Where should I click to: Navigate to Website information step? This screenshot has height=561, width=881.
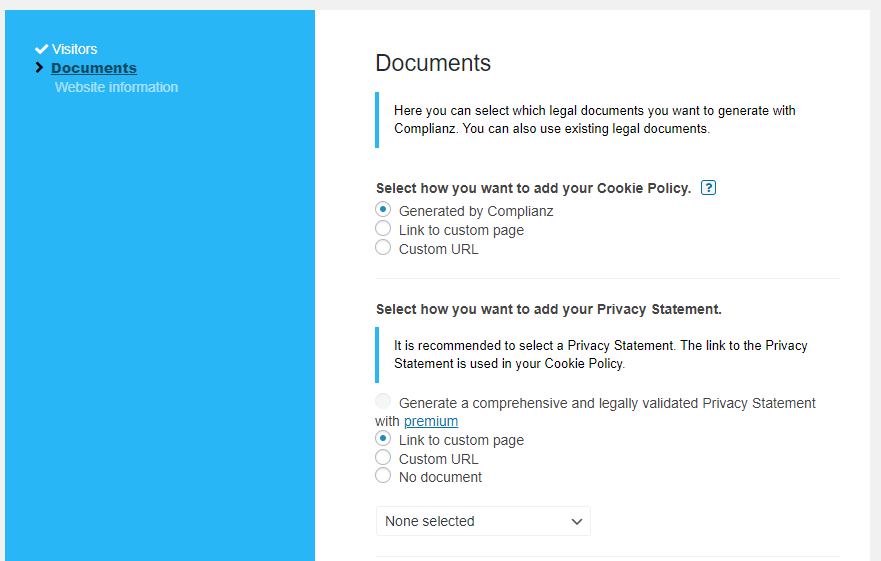[x=116, y=87]
